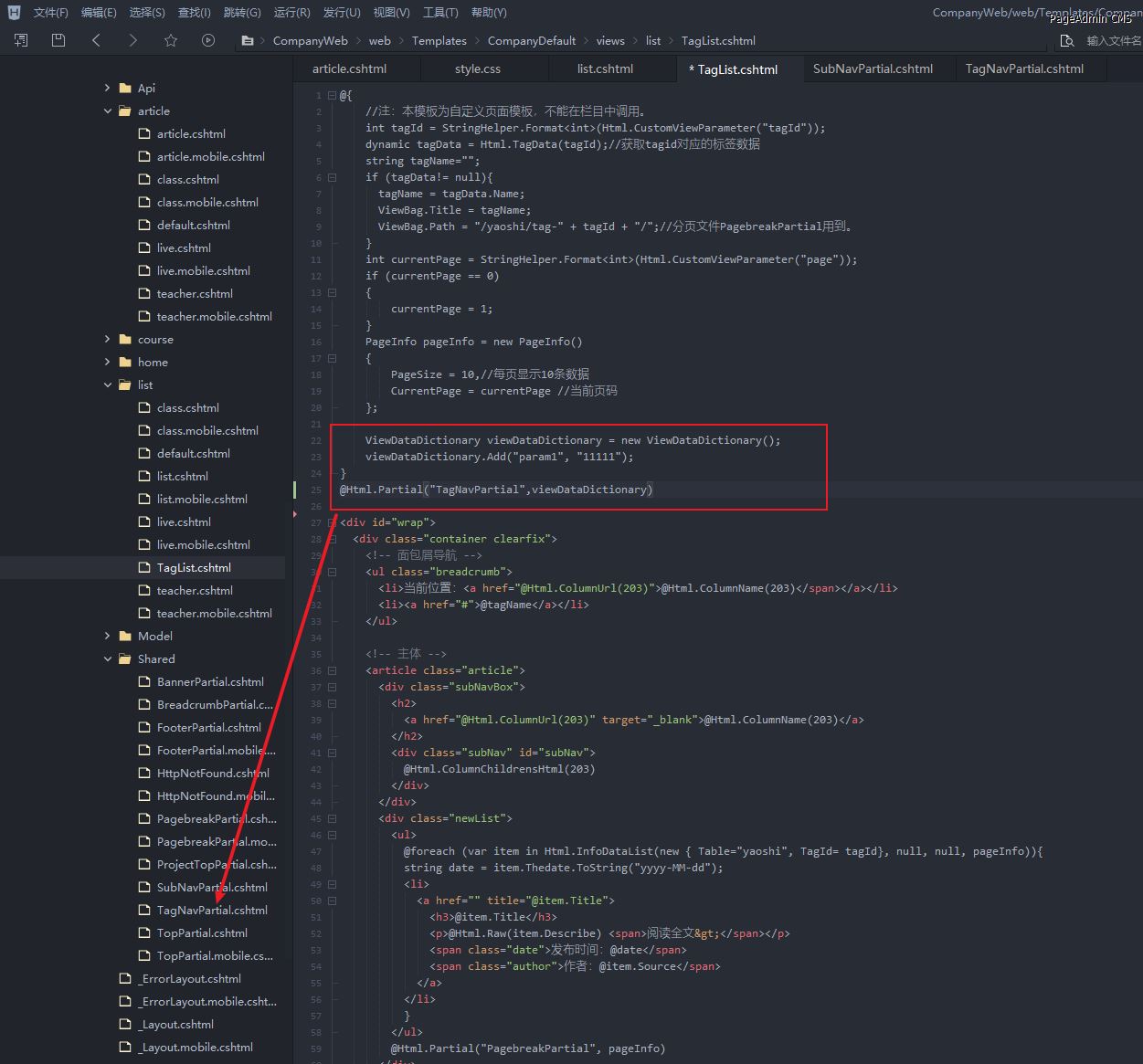This screenshot has height=1064, width=1143.
Task: Switch to the style.css tab
Action: [477, 68]
